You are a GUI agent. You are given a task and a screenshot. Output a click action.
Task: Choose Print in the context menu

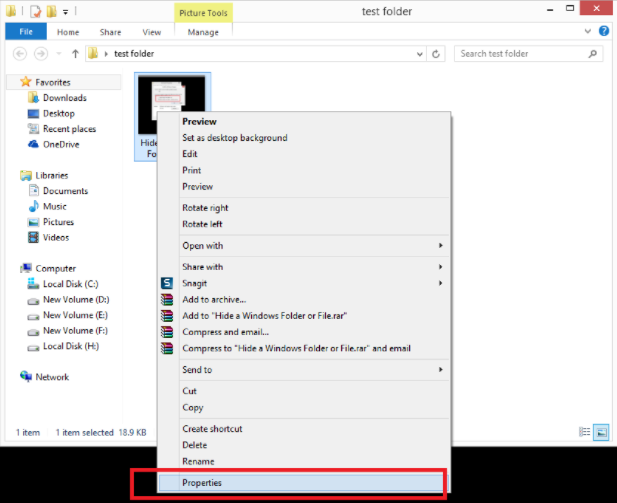pyautogui.click(x=192, y=170)
